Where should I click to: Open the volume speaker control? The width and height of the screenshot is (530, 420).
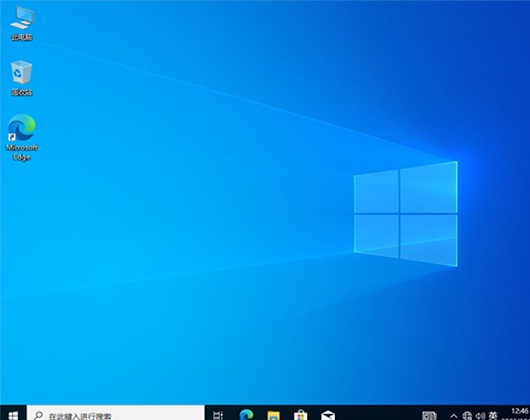[x=480, y=416]
